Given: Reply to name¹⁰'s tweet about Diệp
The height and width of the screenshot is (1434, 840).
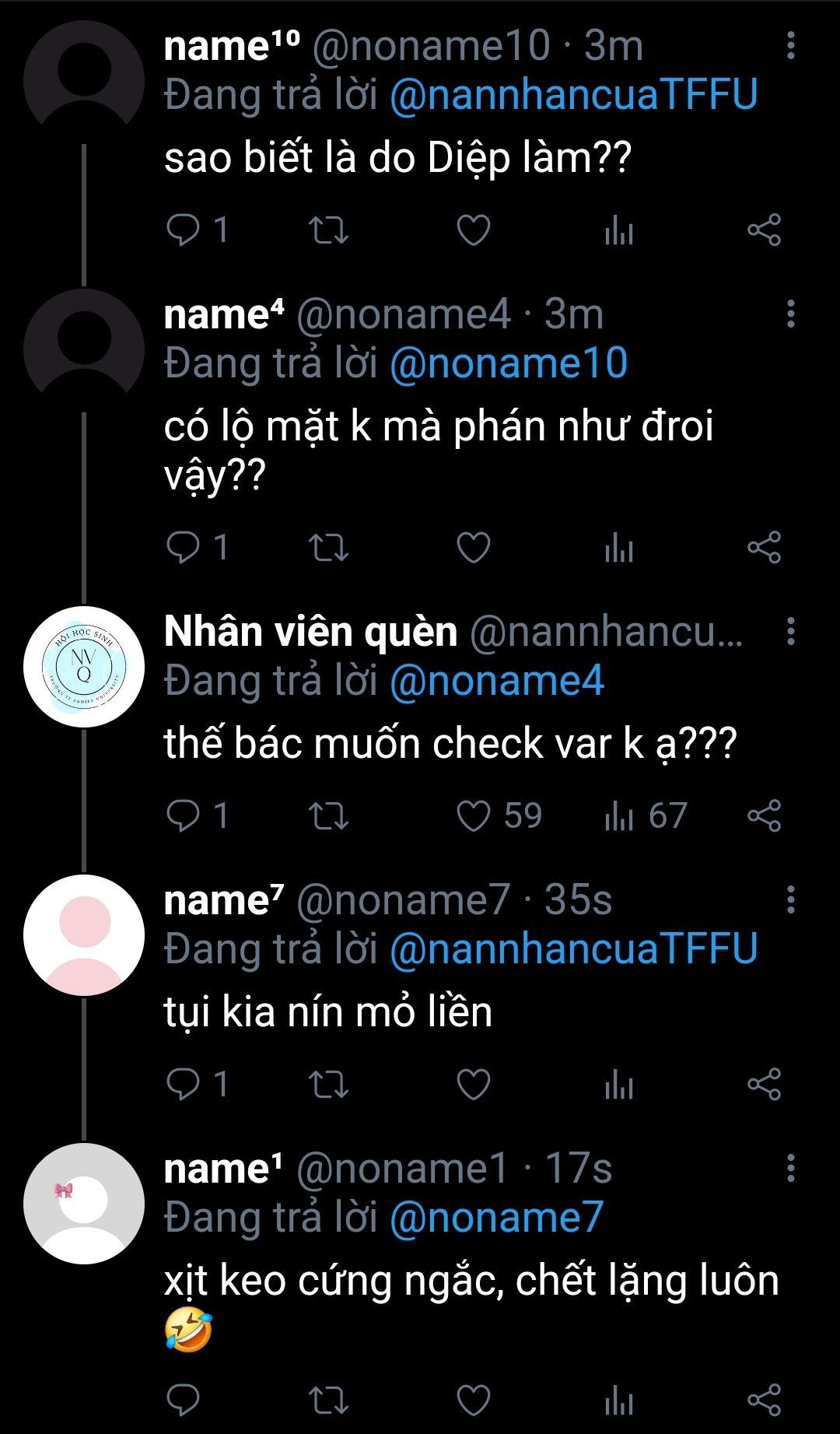Looking at the screenshot, I should (x=184, y=230).
